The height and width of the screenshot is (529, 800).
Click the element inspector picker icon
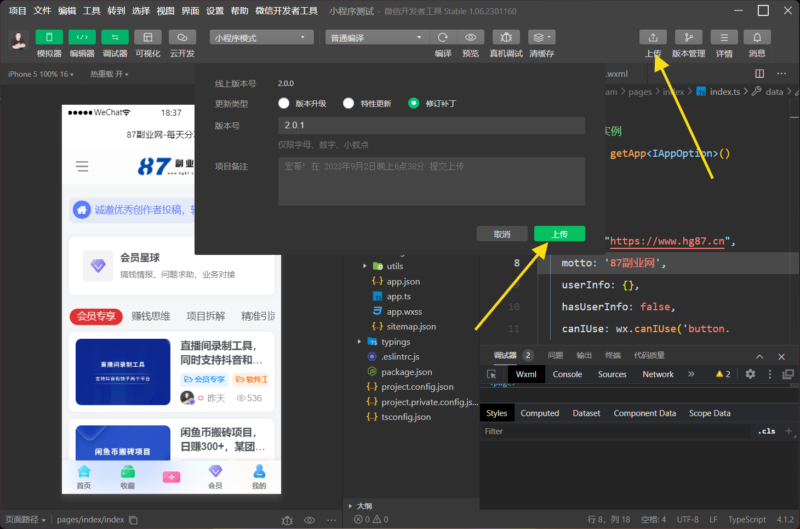(x=492, y=374)
